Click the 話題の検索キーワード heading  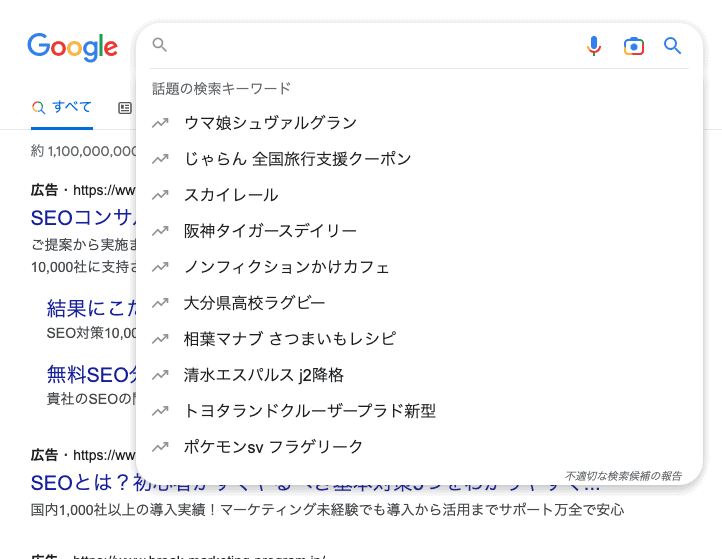[x=221, y=88]
